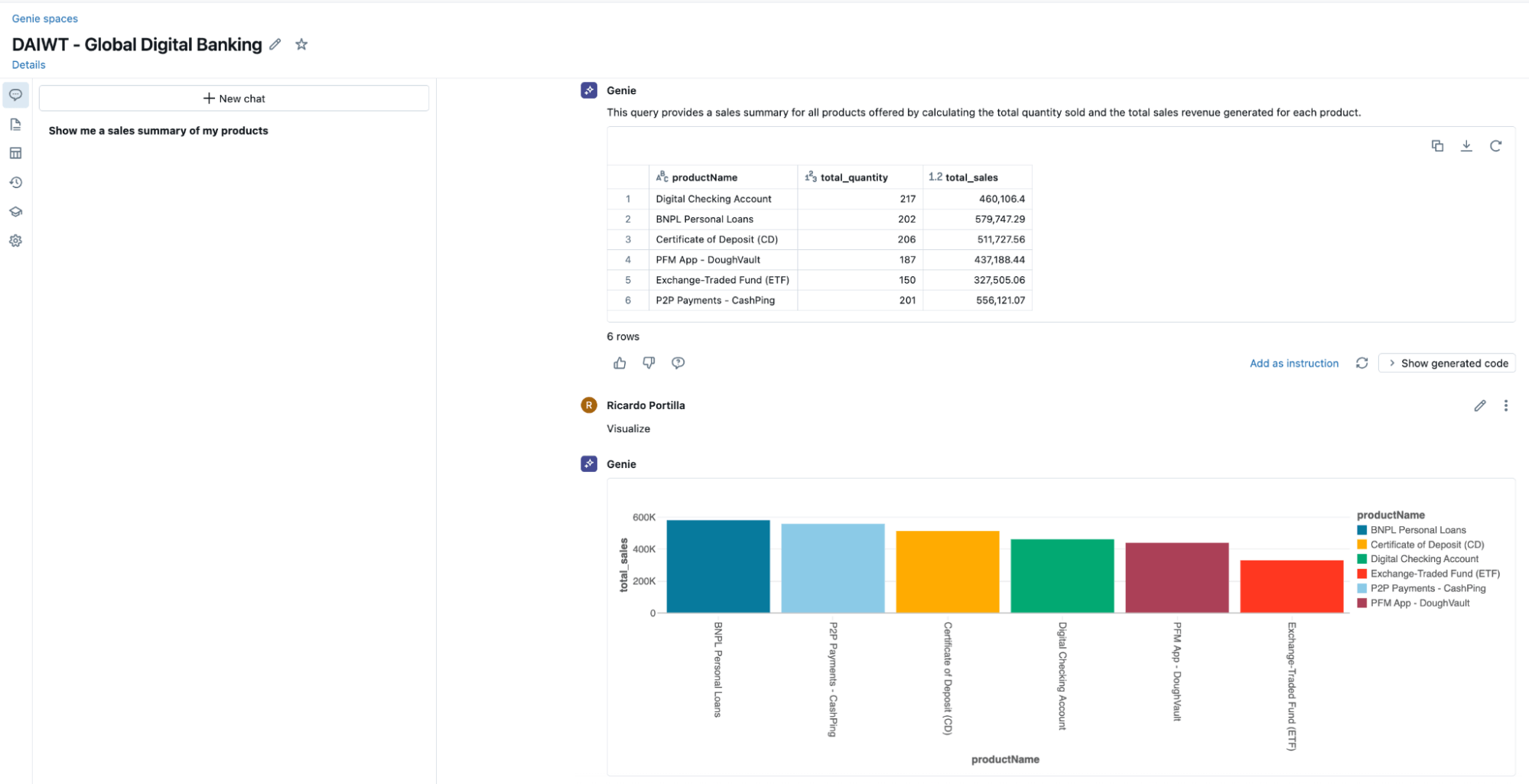Screen dimensions: 1529x784
Task: Click the Add as instruction link
Action: pyautogui.click(x=1294, y=363)
